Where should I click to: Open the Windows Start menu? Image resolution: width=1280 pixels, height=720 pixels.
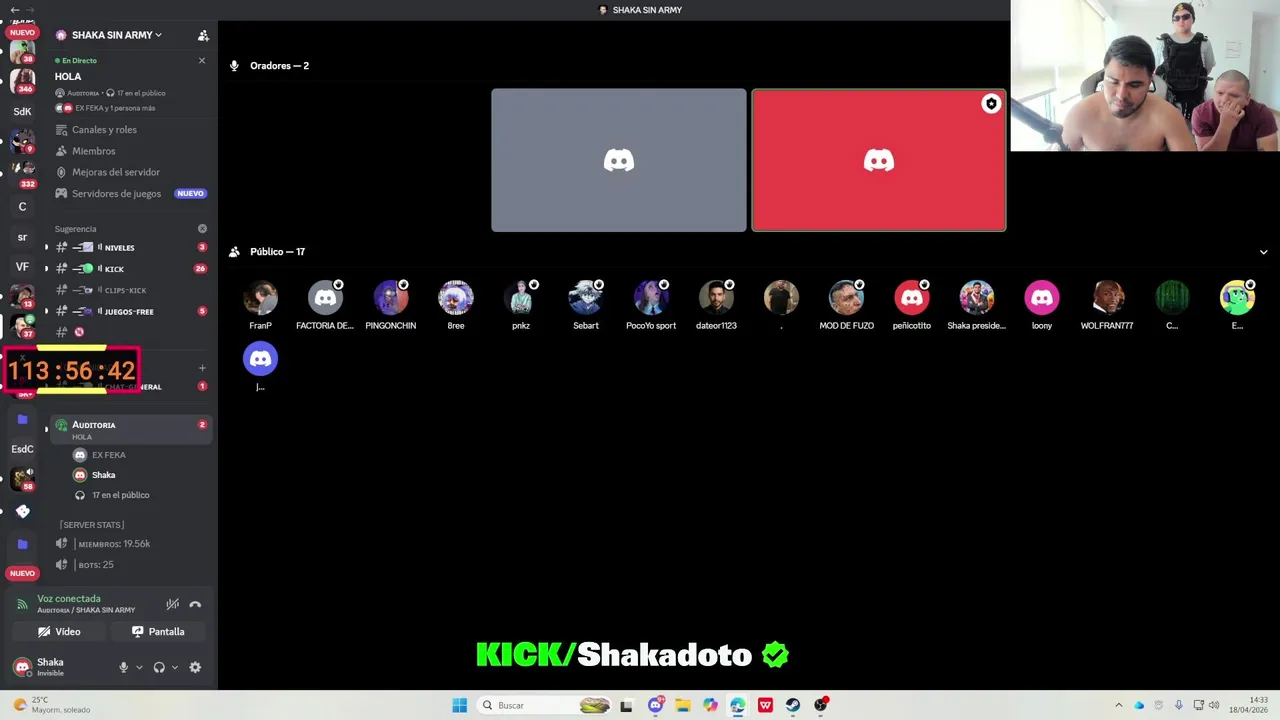[459, 705]
